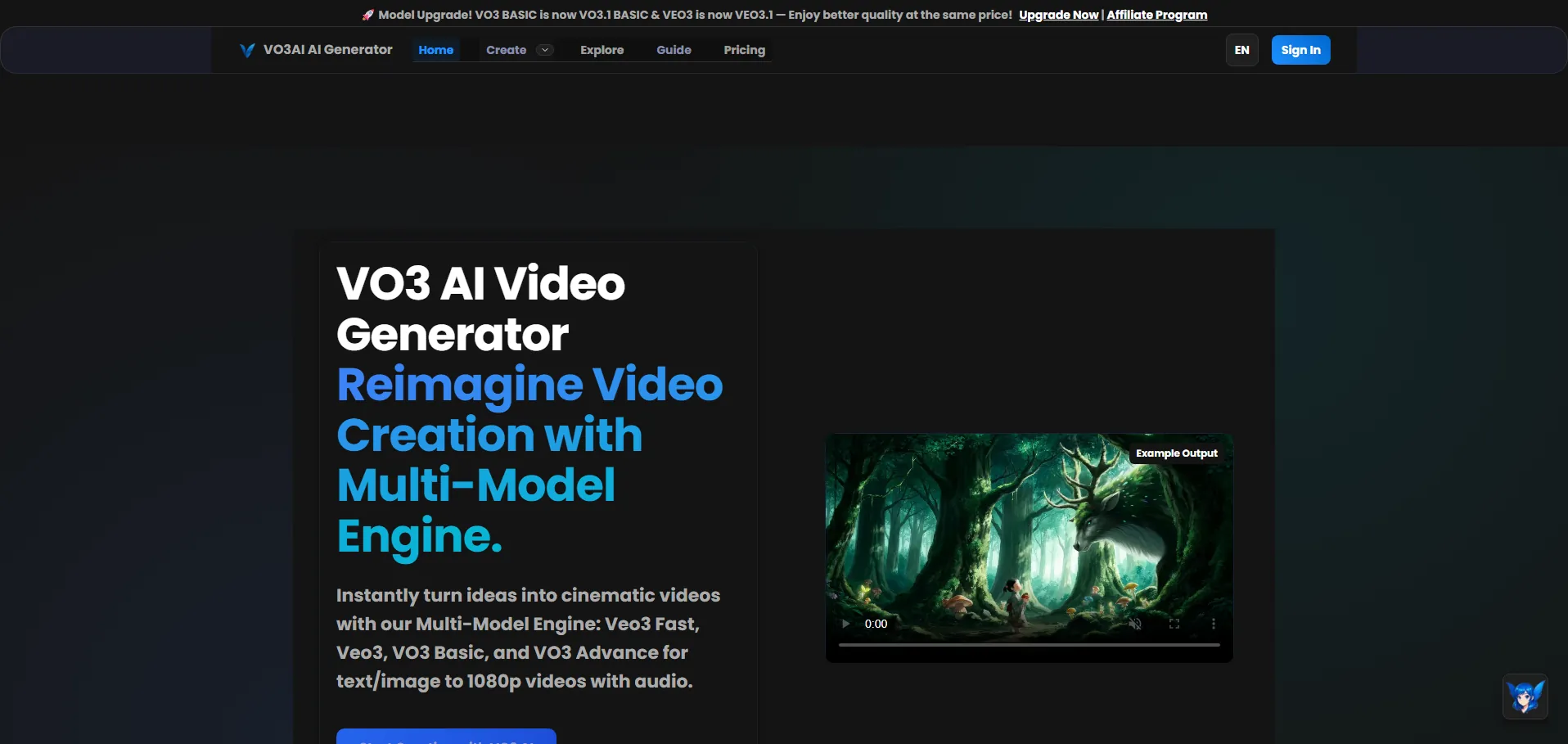Image resolution: width=1568 pixels, height=744 pixels.
Task: Open the chat assistant avatar icon
Action: (1525, 697)
